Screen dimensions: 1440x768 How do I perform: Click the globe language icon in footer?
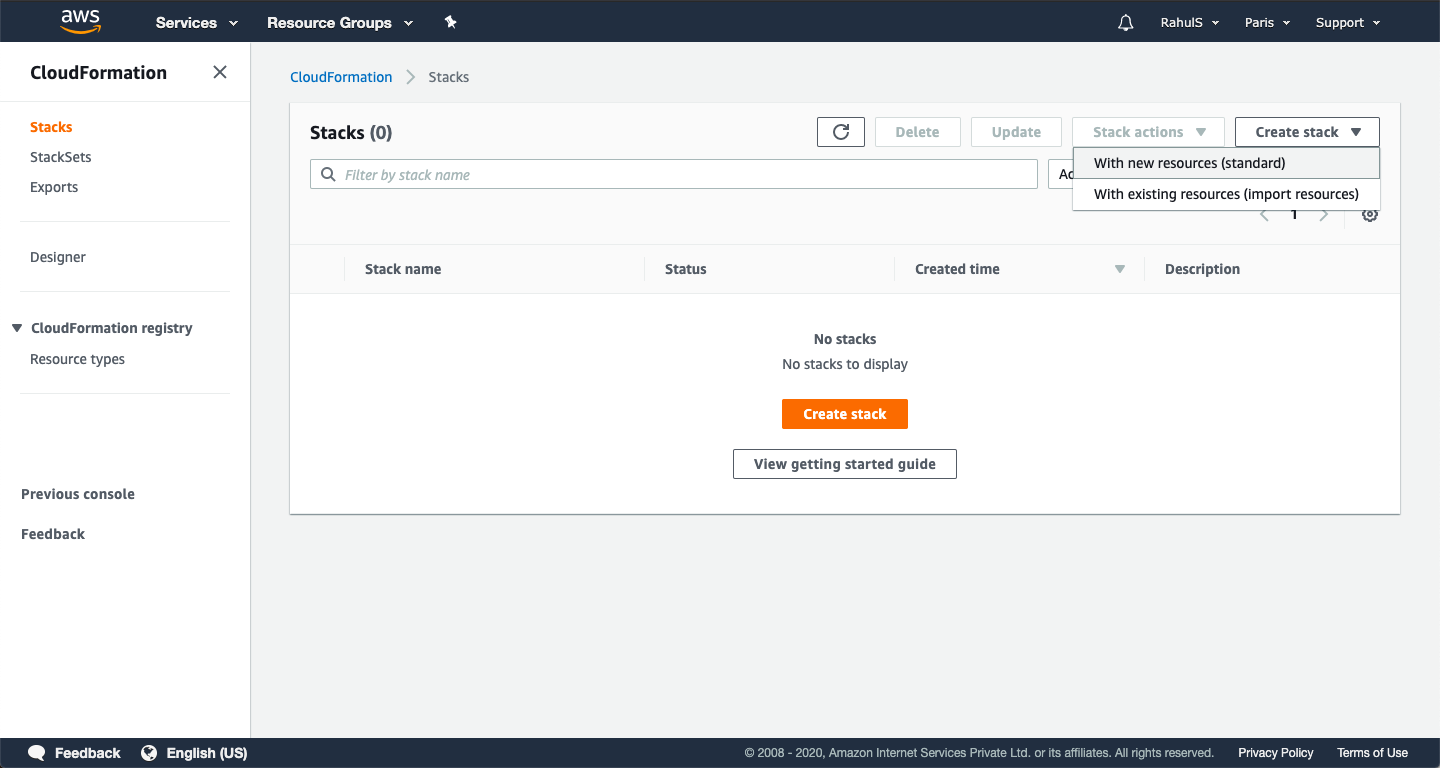[x=149, y=753]
